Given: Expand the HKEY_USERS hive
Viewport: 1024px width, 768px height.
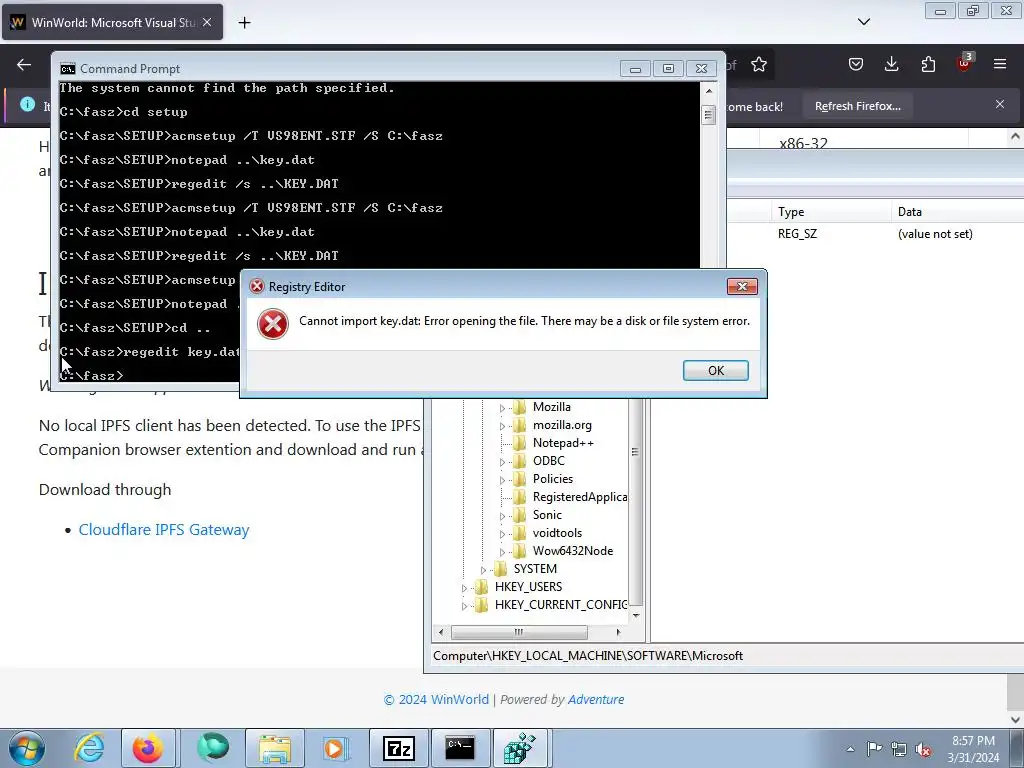Looking at the screenshot, I should coord(464,588).
